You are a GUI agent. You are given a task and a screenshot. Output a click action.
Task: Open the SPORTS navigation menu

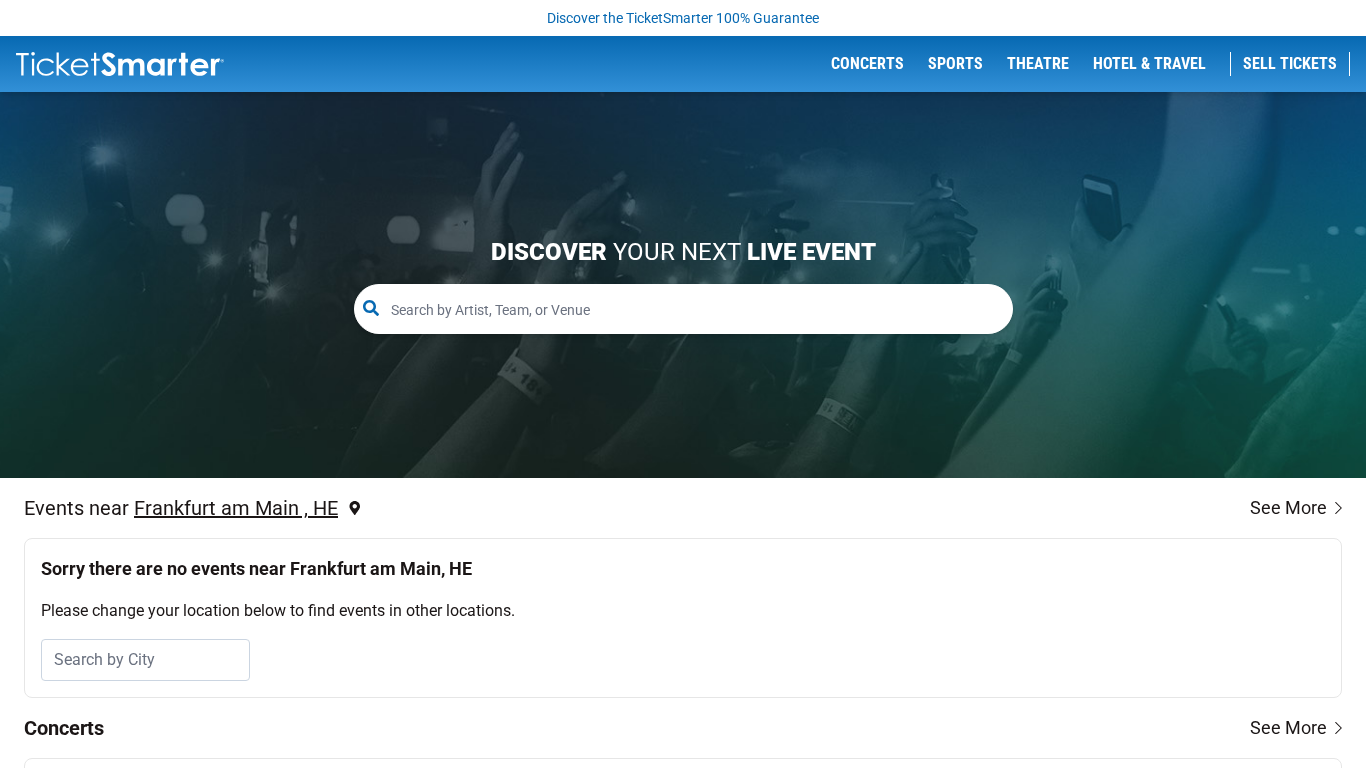pos(955,63)
